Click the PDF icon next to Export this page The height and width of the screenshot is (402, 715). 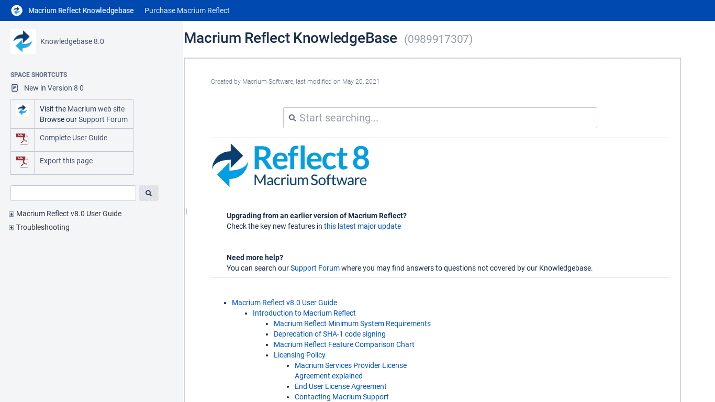(22, 162)
